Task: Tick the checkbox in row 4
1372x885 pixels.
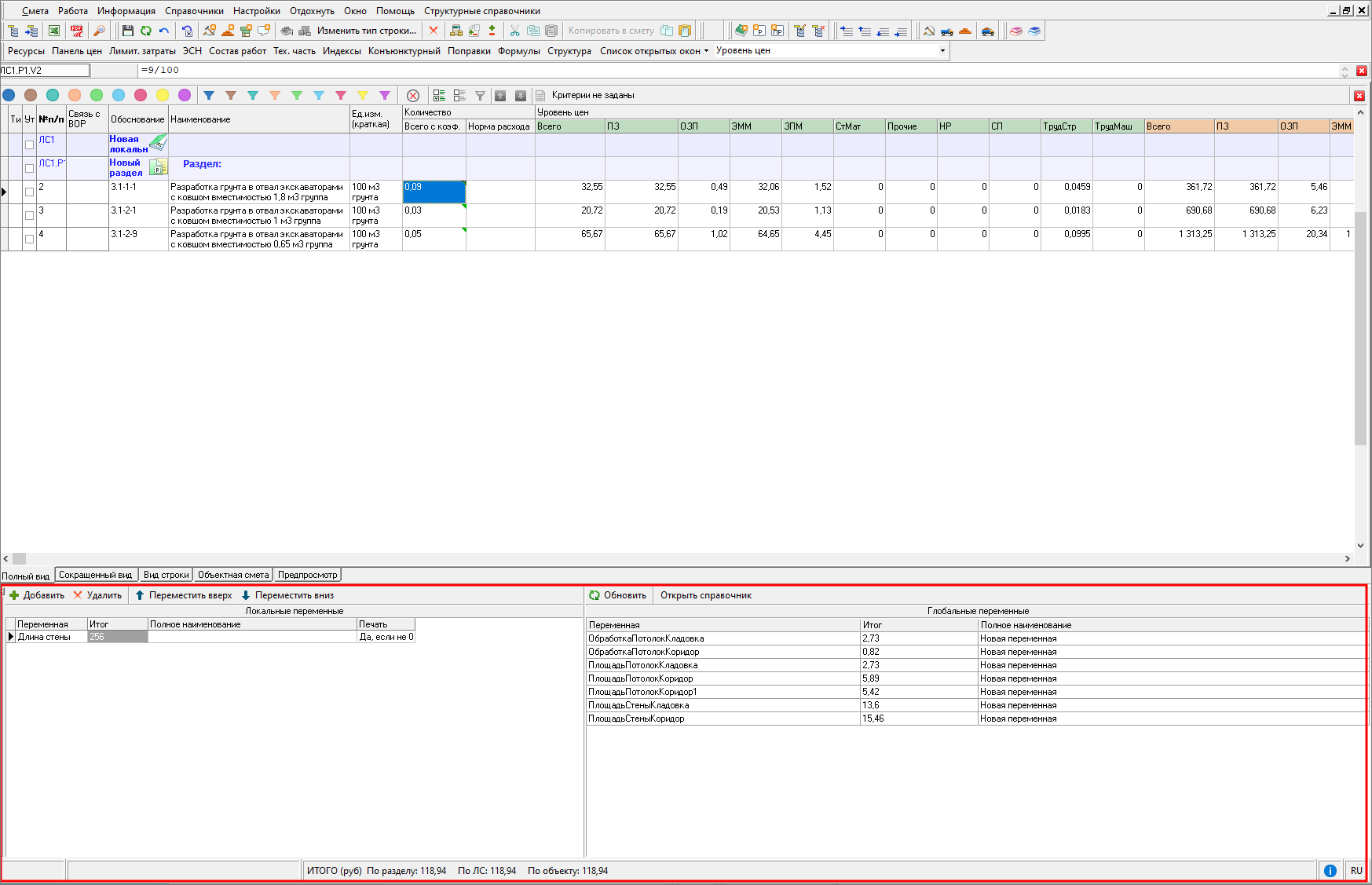Action: pos(29,239)
